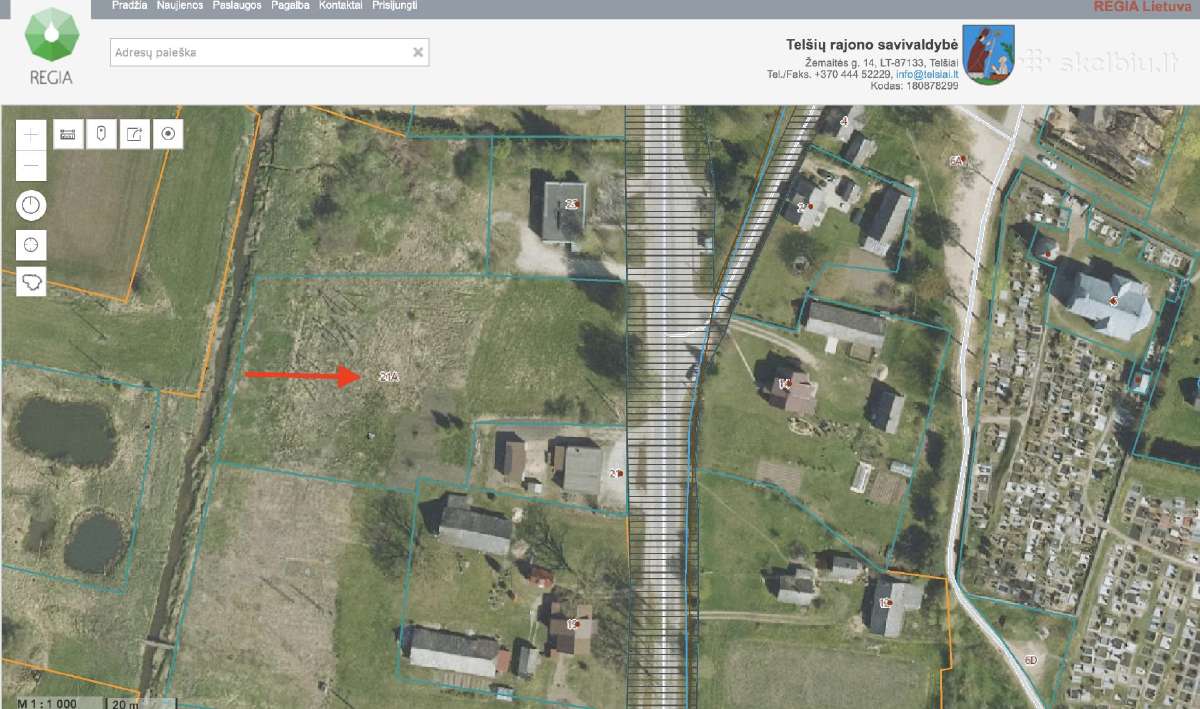
Task: Zoom to Lithuania outline extent
Action: pyautogui.click(x=32, y=282)
